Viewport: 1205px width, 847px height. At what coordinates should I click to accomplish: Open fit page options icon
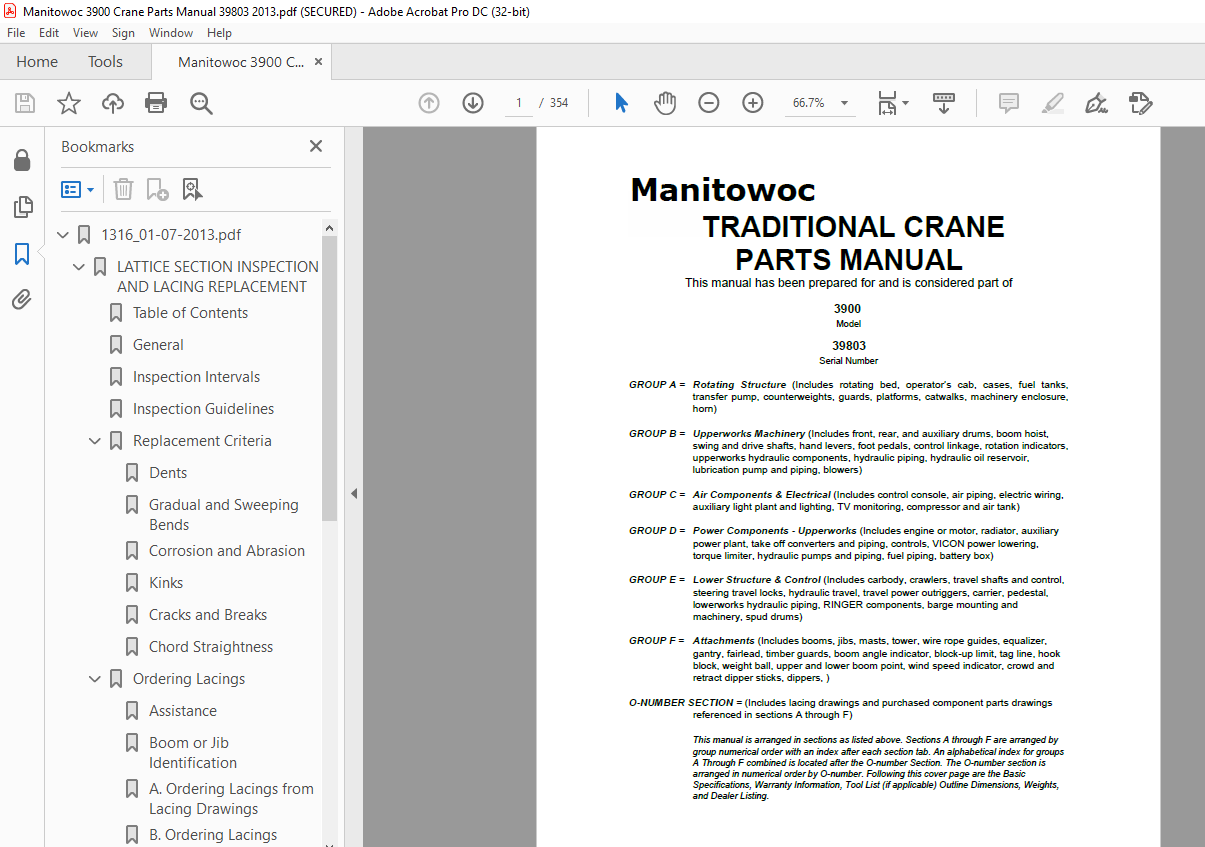[893, 103]
